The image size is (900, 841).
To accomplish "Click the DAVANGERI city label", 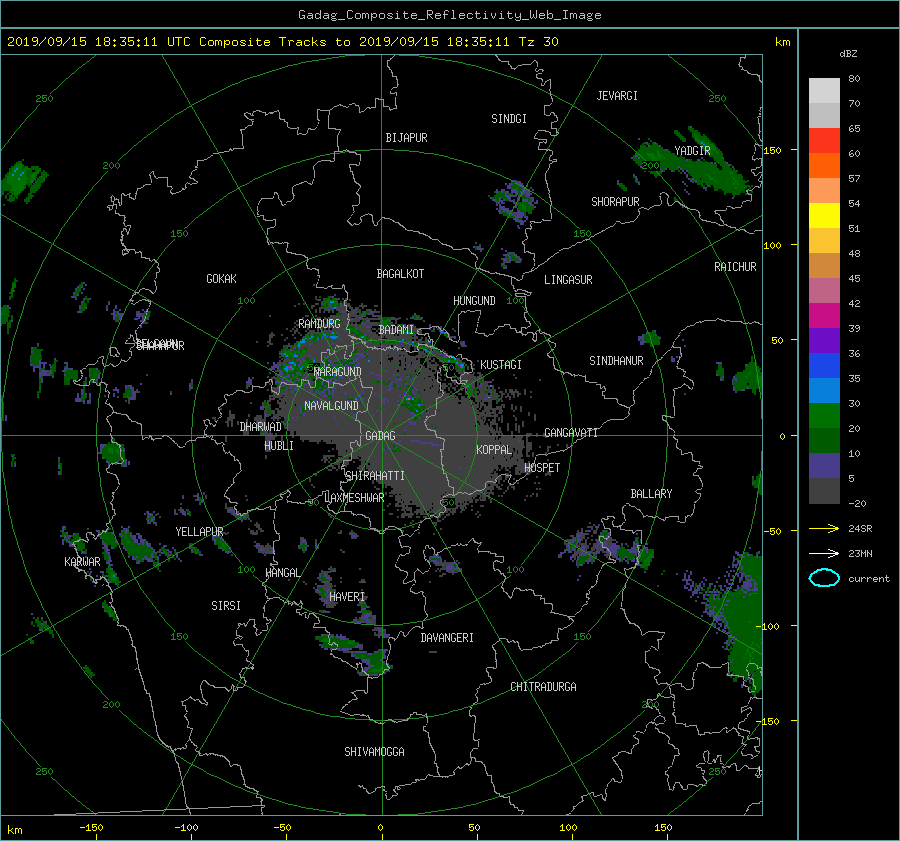I will point(447,638).
